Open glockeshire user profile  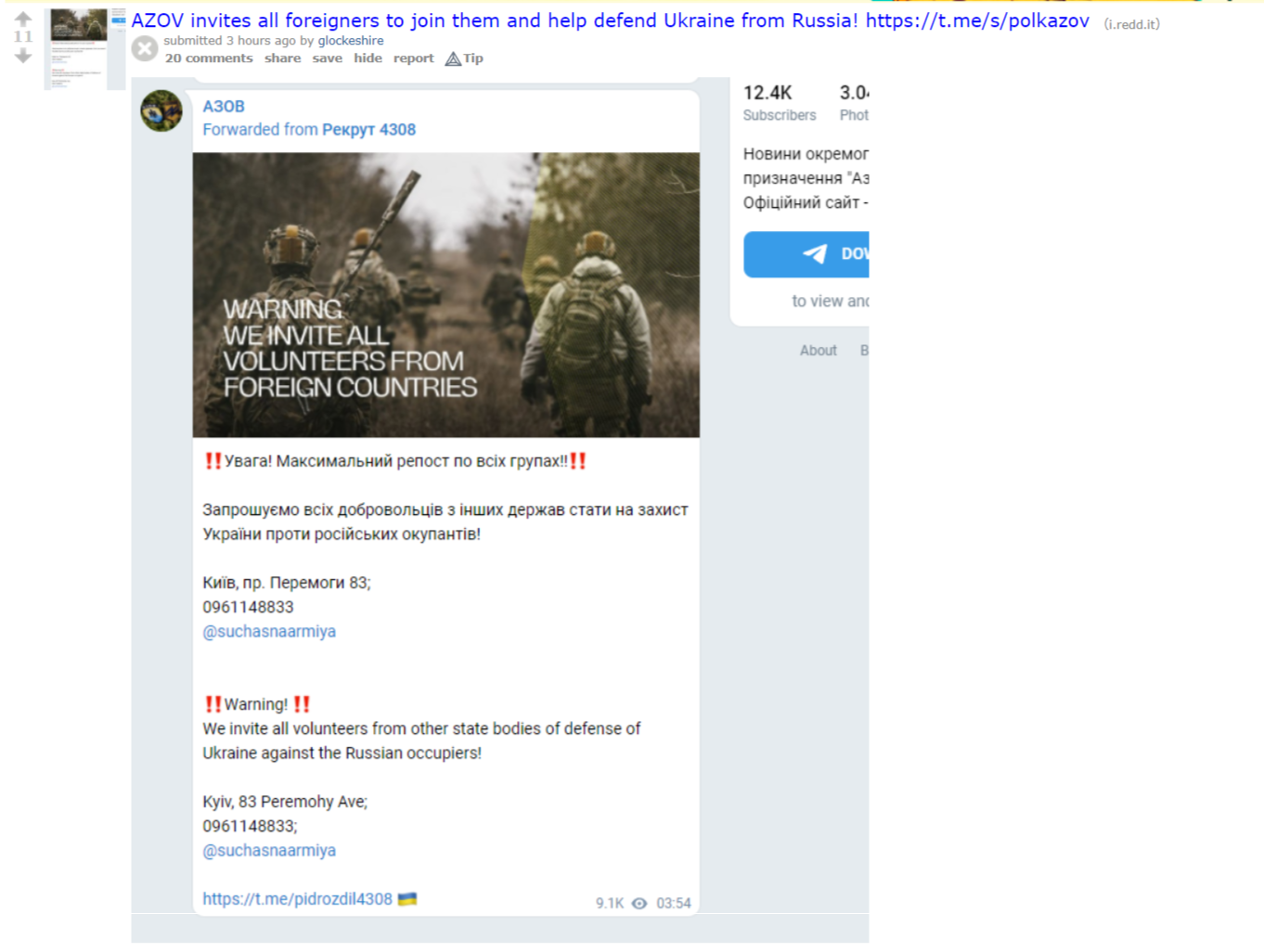pyautogui.click(x=351, y=41)
